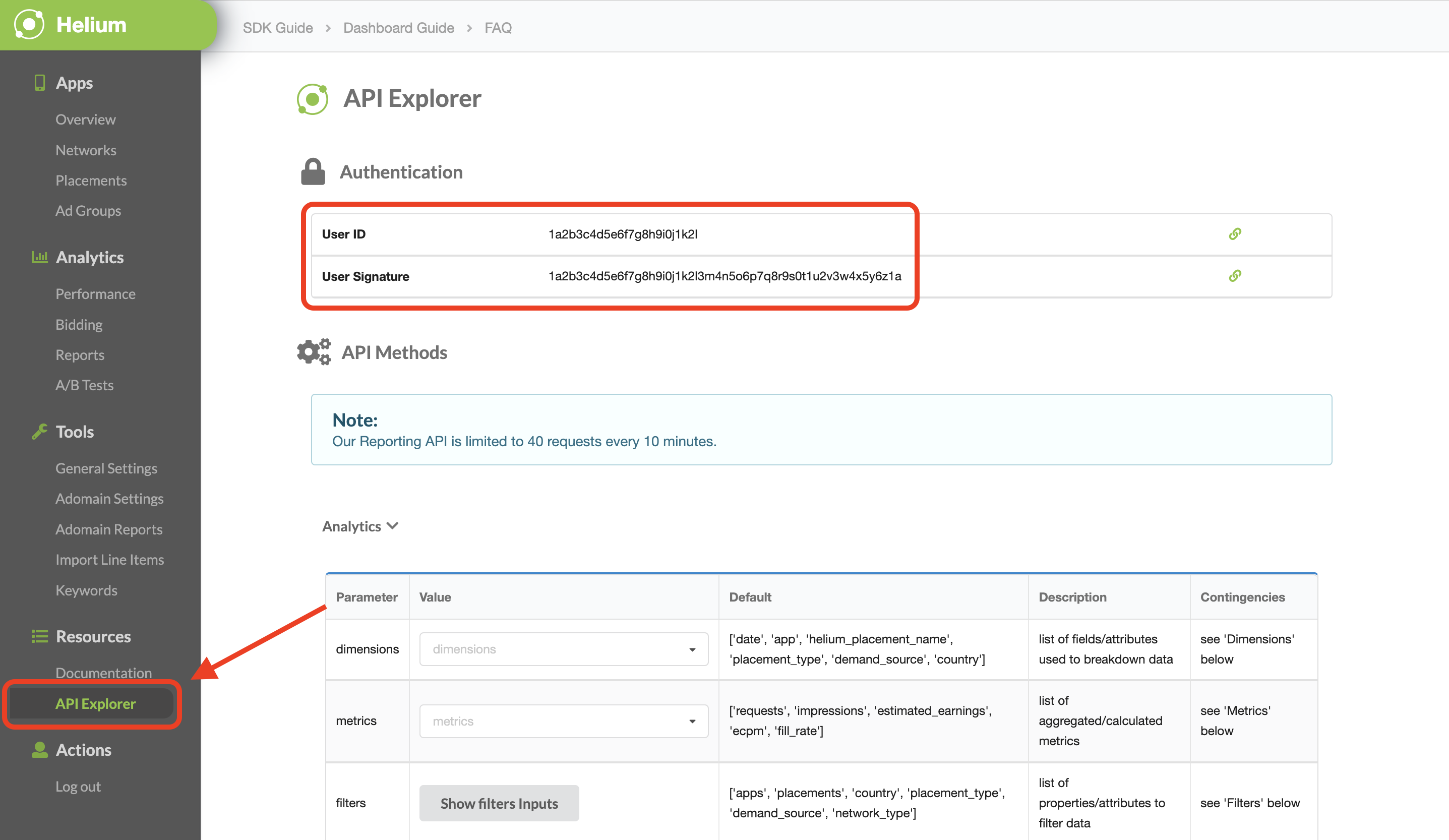The height and width of the screenshot is (840, 1449).
Task: Click the Analytics bar chart icon
Action: [38, 257]
